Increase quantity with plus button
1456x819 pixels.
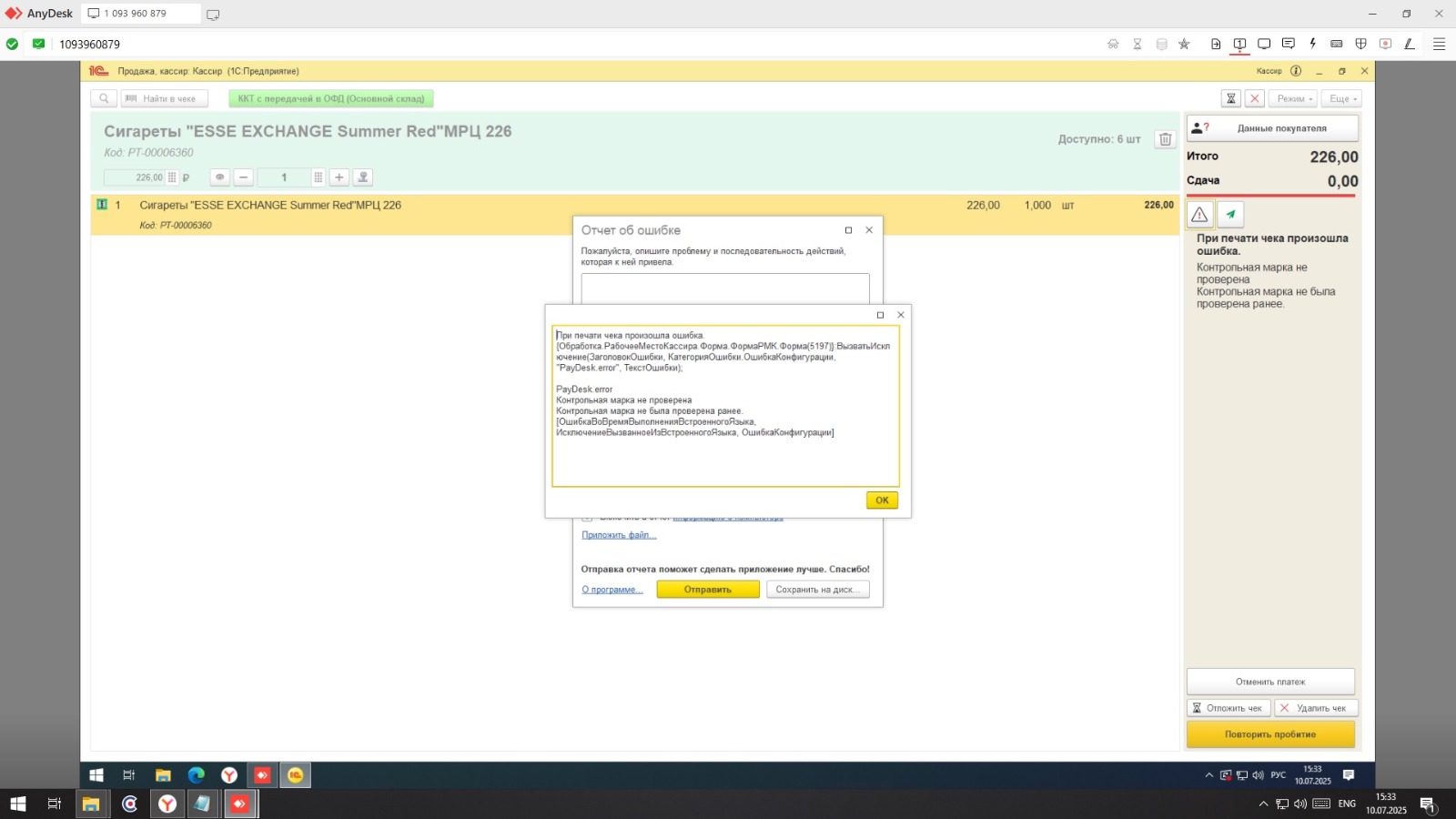point(339,177)
